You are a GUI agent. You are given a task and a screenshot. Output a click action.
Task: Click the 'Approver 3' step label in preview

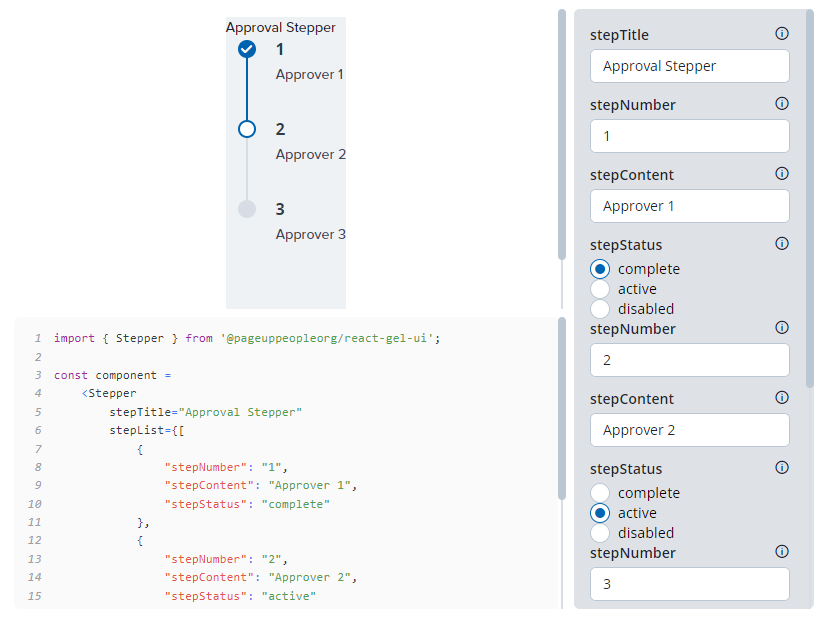[310, 234]
